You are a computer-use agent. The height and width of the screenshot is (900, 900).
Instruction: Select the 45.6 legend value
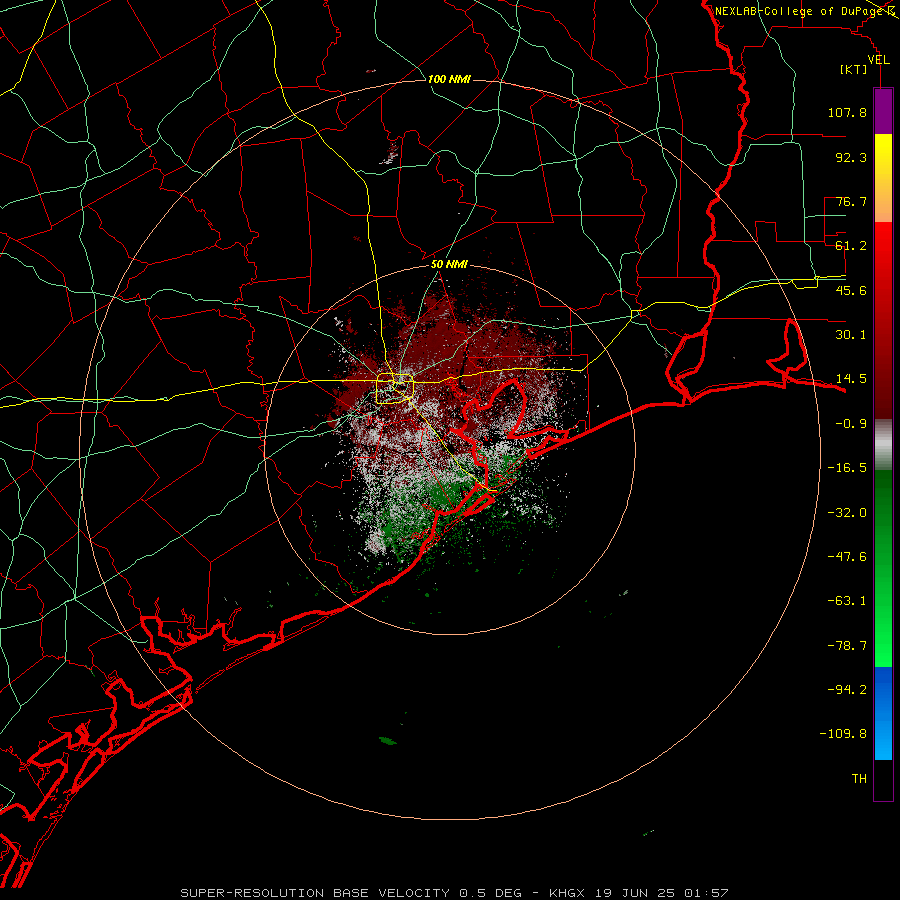(851, 290)
